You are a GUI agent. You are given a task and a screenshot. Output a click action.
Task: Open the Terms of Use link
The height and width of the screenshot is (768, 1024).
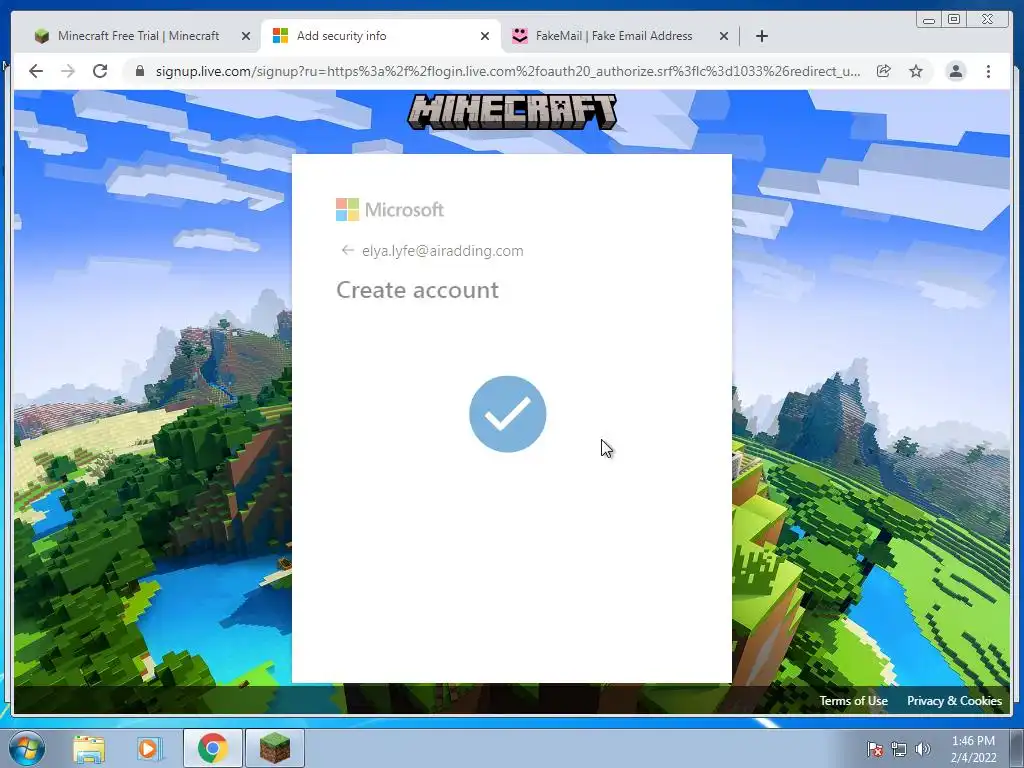click(x=854, y=701)
